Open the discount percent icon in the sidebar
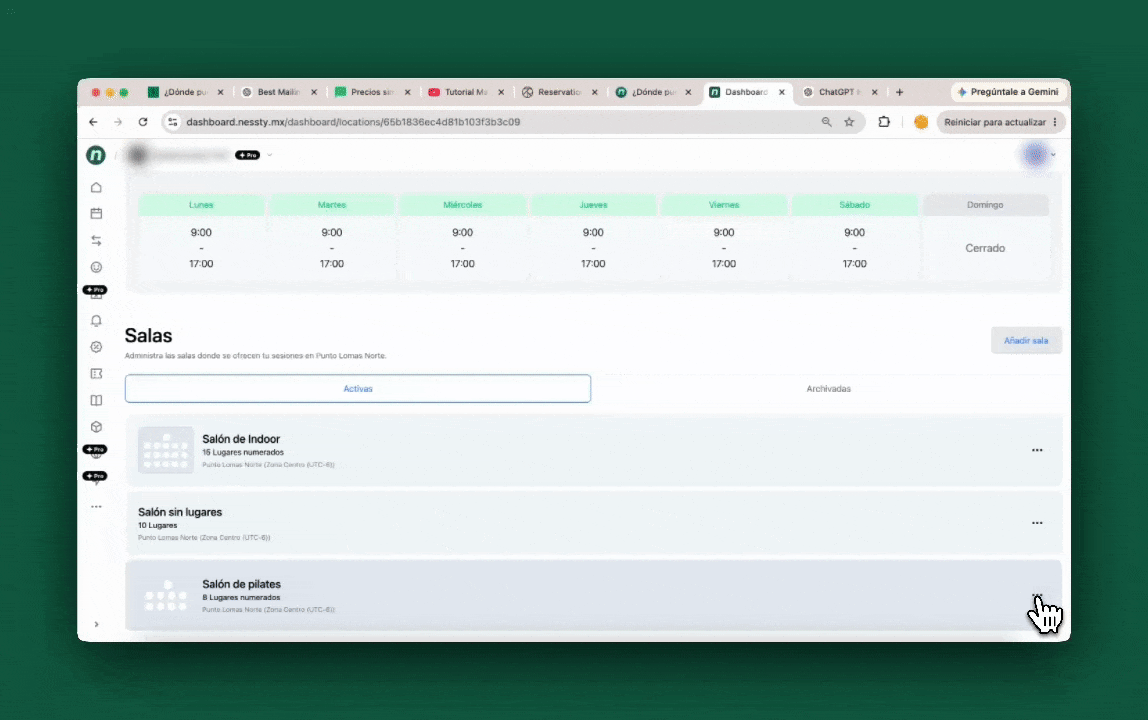Viewport: 1148px width, 720px height. [x=96, y=347]
